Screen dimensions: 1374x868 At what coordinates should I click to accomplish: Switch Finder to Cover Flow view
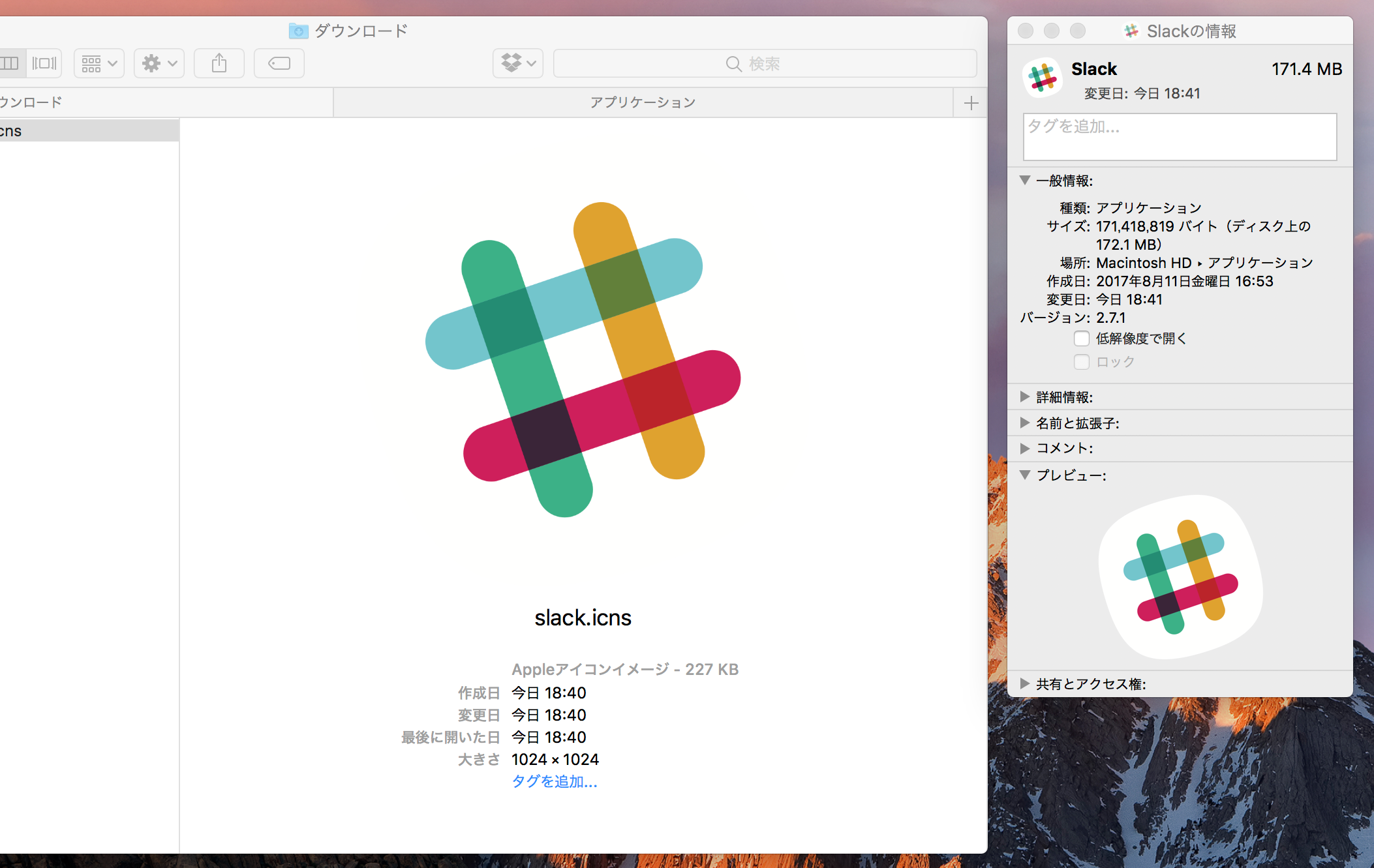point(44,63)
